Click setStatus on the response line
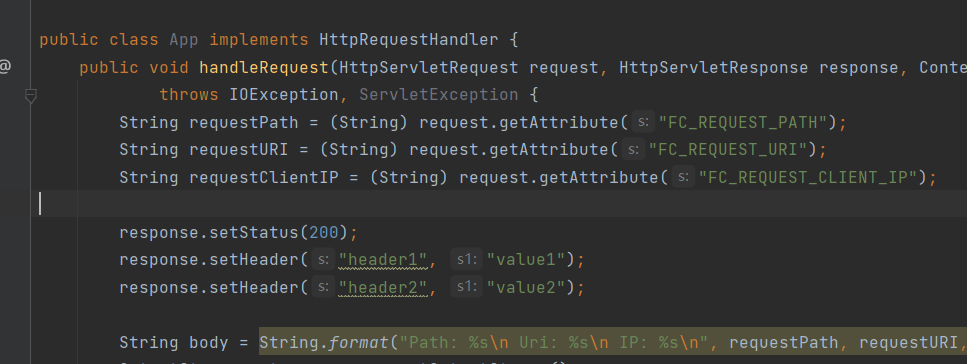 (x=254, y=233)
